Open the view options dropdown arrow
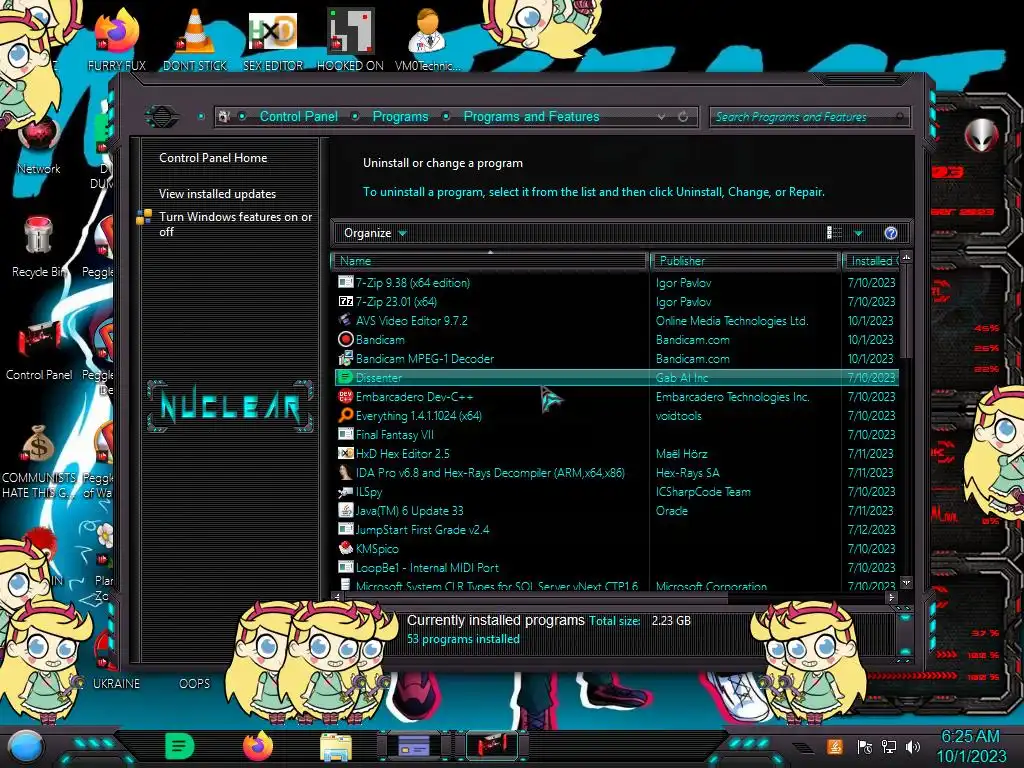 tap(858, 233)
